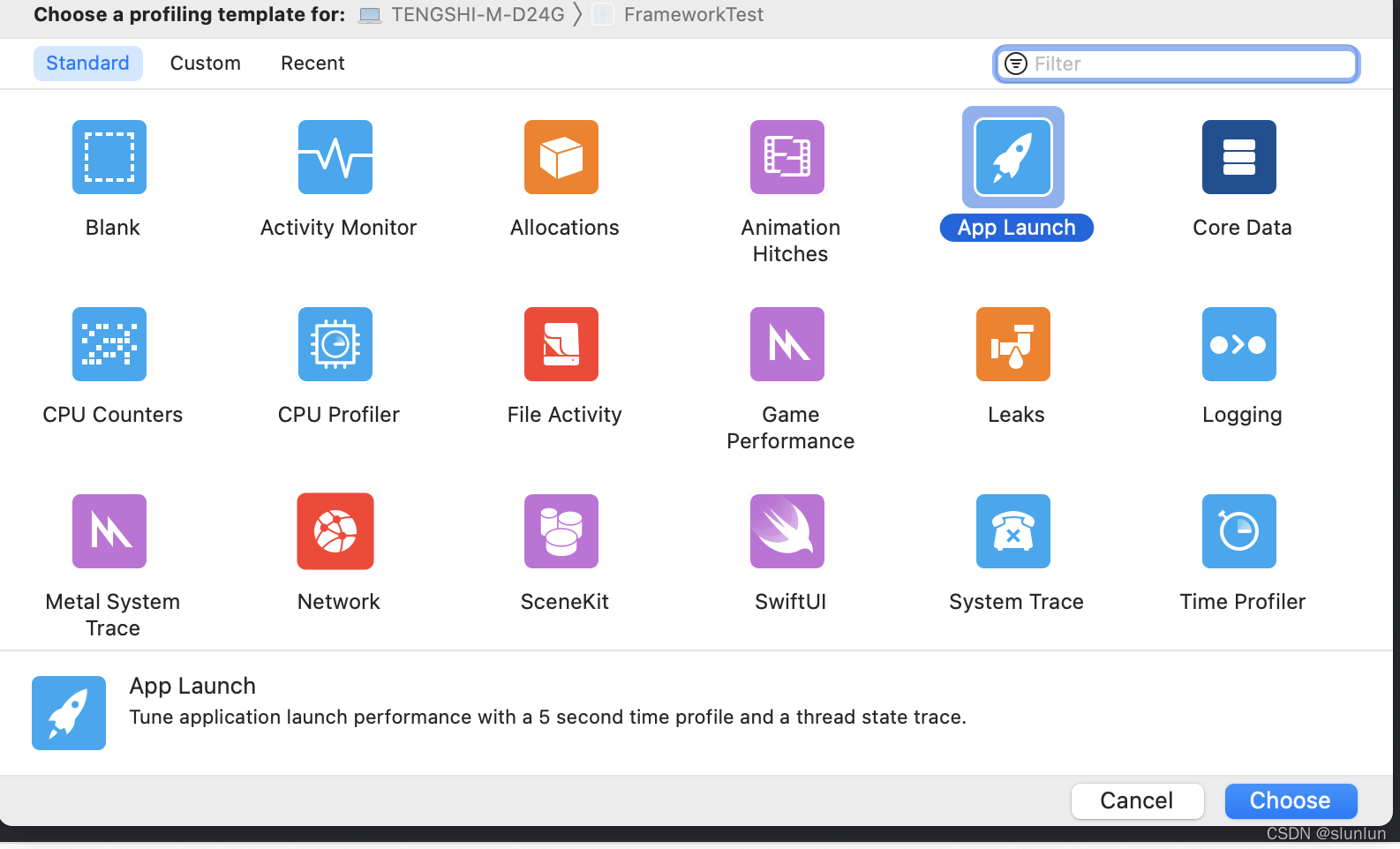Pick the CPU Profiler chip icon
1400x849 pixels.
click(x=335, y=344)
